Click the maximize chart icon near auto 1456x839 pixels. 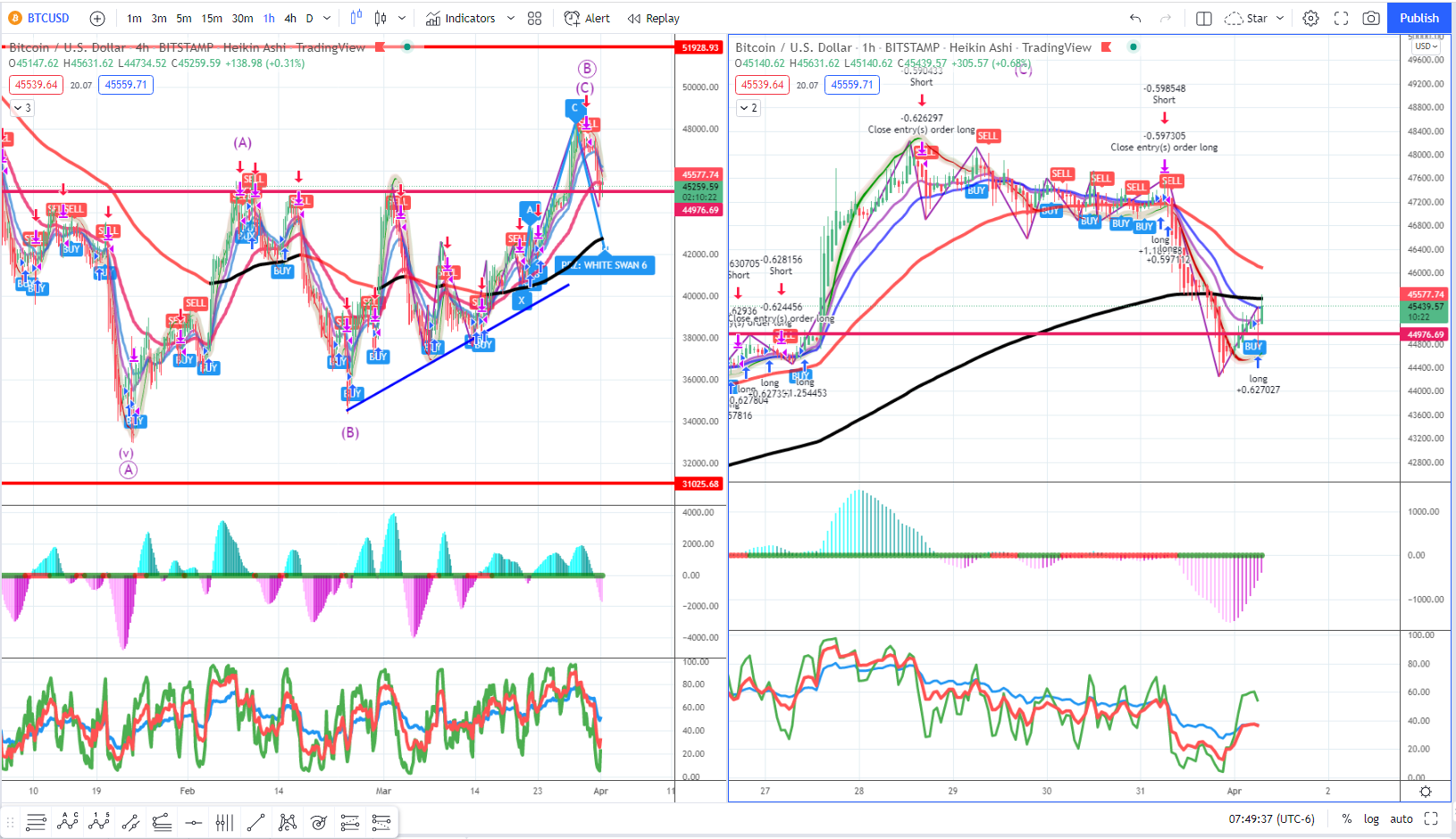pos(1431,818)
